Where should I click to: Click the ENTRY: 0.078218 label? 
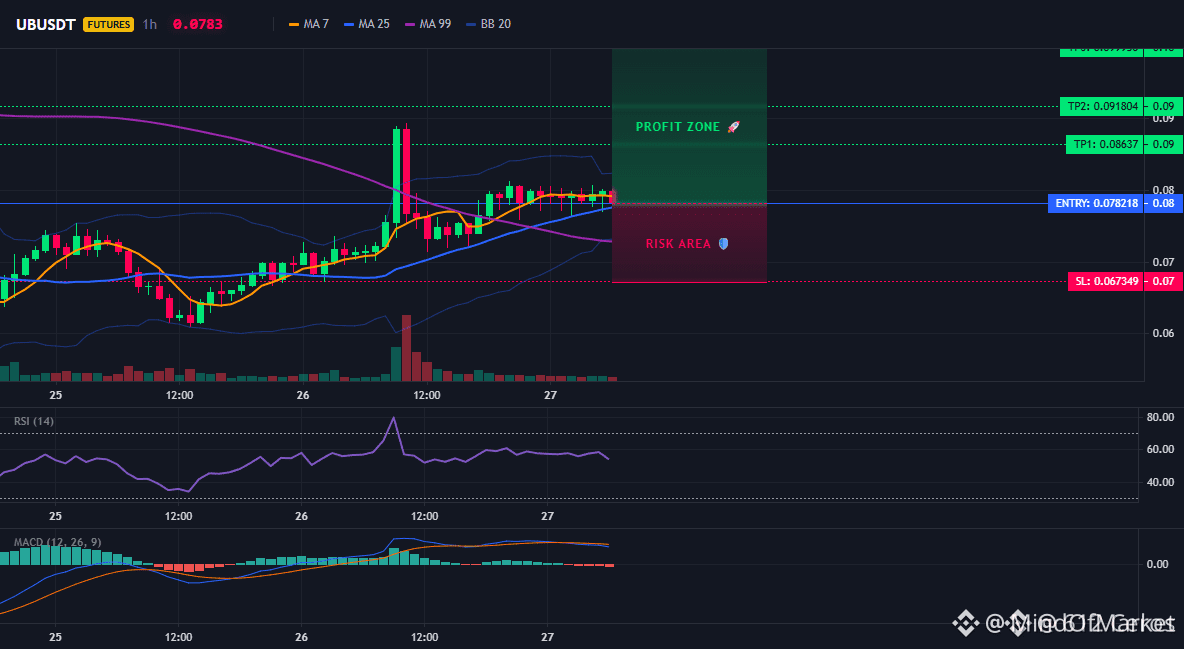coord(1096,203)
